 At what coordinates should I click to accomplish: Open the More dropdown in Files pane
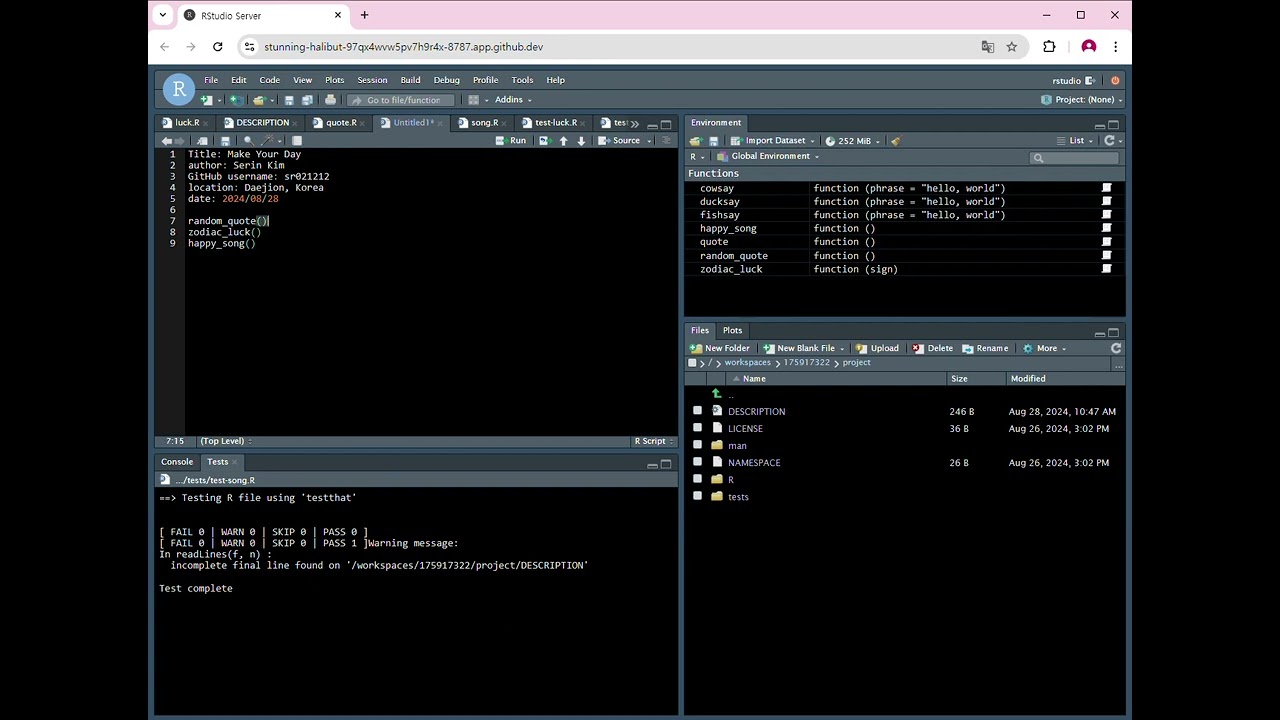(x=1045, y=348)
